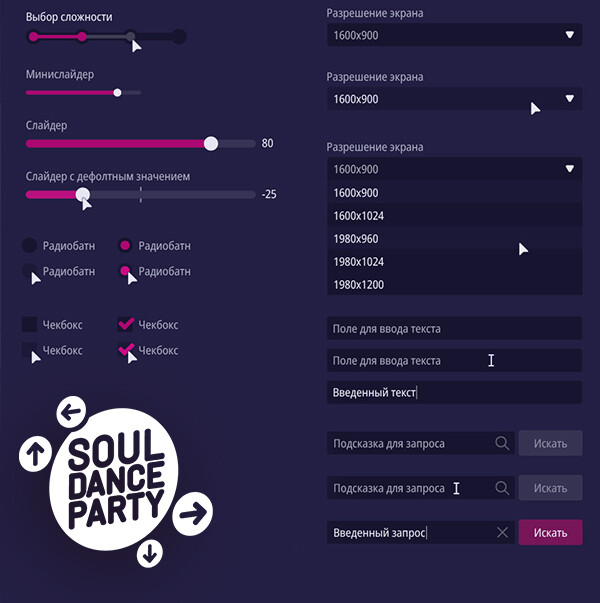Viewport: 600px width, 603px height.
Task: Click the Soul Dance Party logo
Action: point(113,482)
